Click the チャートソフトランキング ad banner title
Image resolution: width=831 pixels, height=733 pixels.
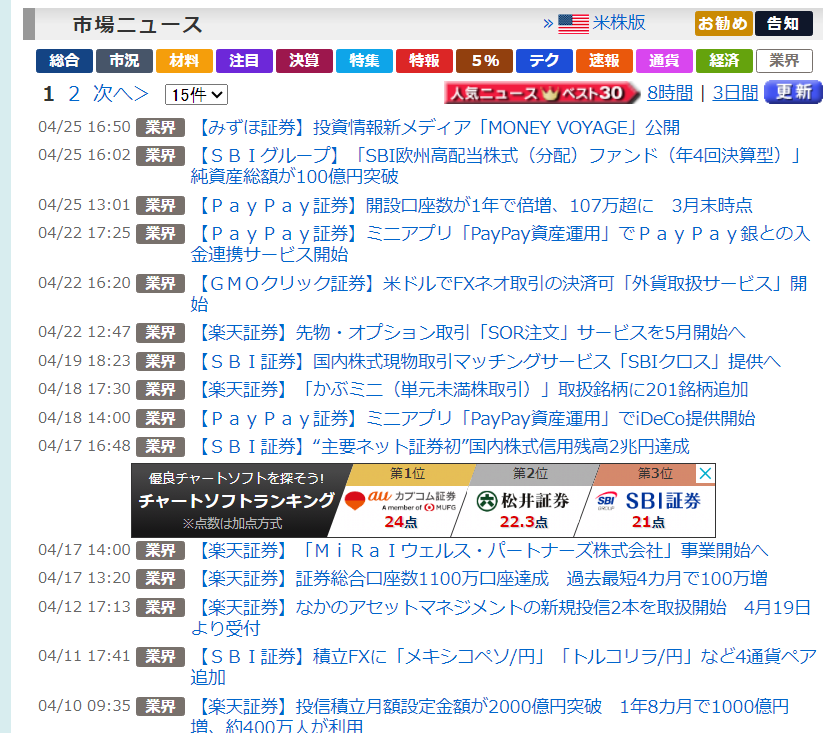point(236,500)
